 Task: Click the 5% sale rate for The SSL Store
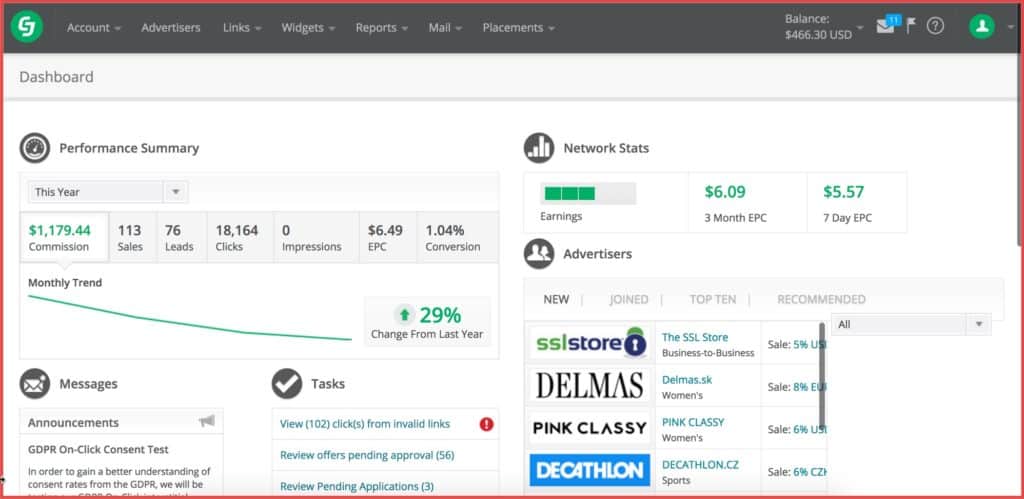[x=810, y=344]
